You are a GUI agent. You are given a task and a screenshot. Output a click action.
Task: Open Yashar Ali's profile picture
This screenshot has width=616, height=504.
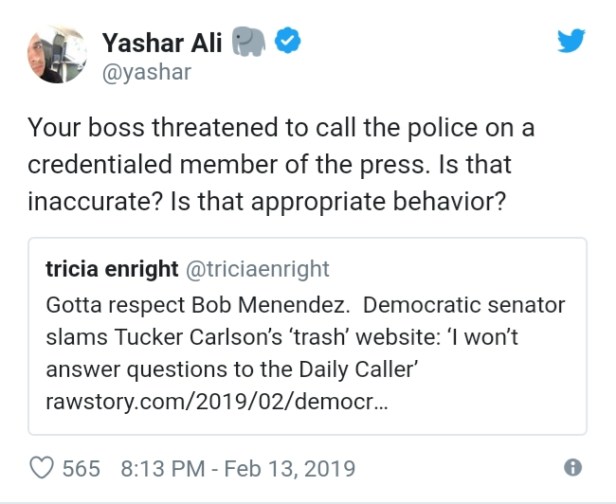tap(56, 56)
